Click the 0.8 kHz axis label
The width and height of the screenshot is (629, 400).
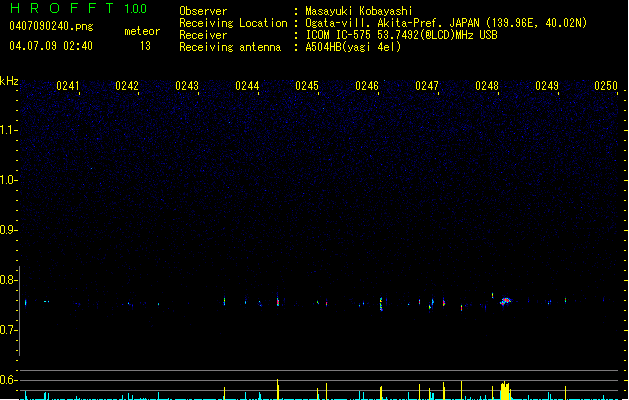pos(9,280)
